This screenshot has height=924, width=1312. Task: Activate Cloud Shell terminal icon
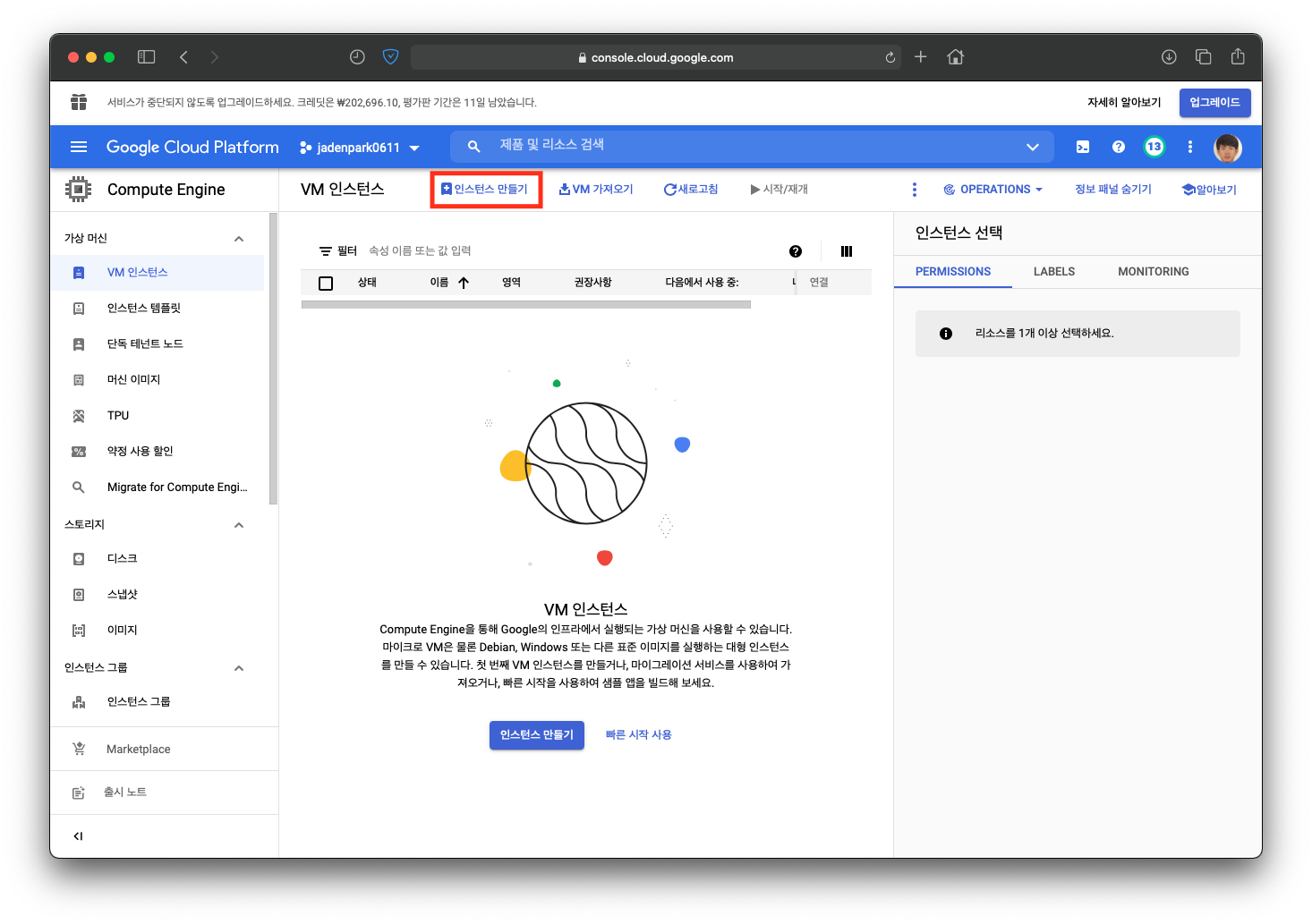[x=1083, y=147]
